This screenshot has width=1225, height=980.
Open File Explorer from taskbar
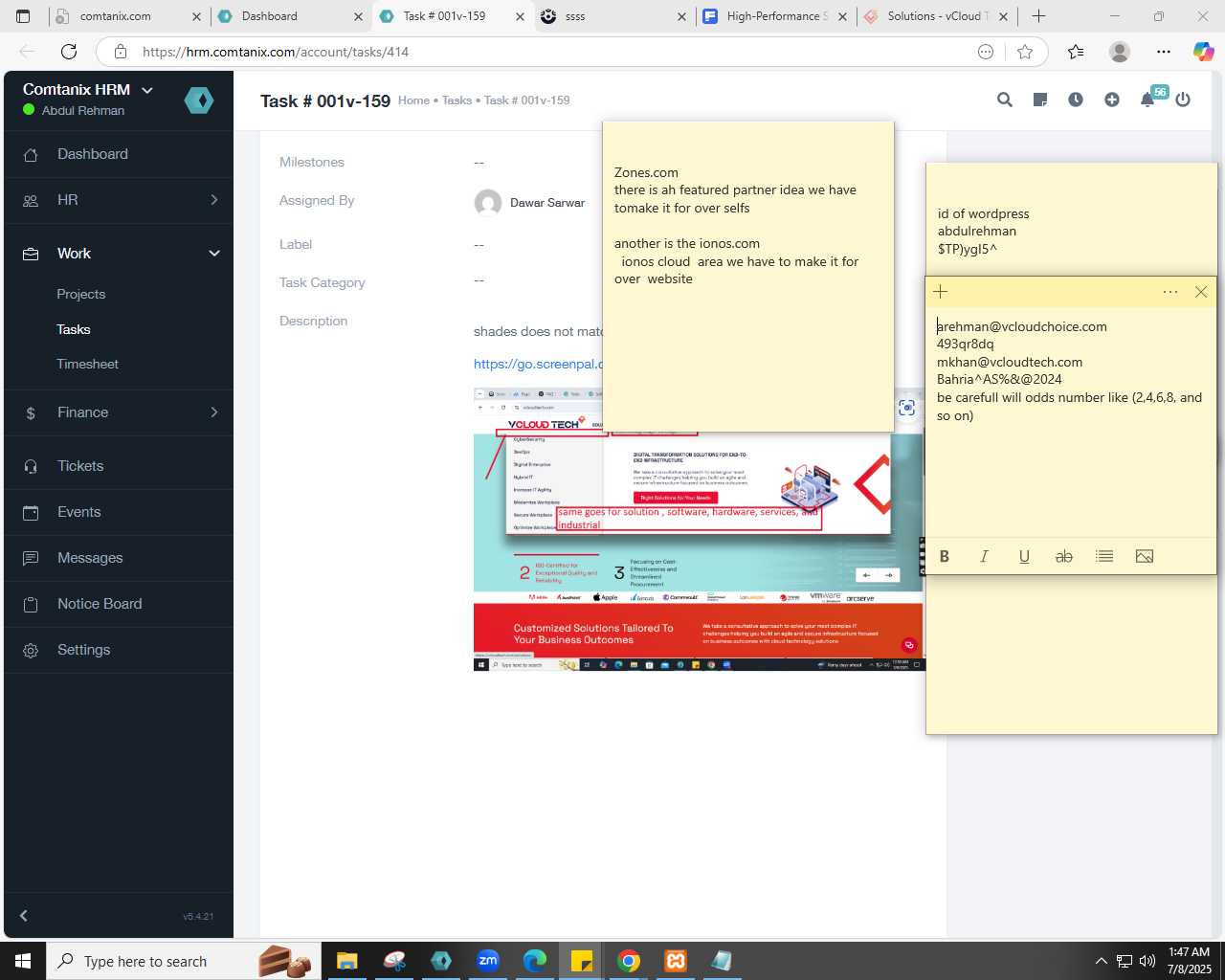click(346, 961)
